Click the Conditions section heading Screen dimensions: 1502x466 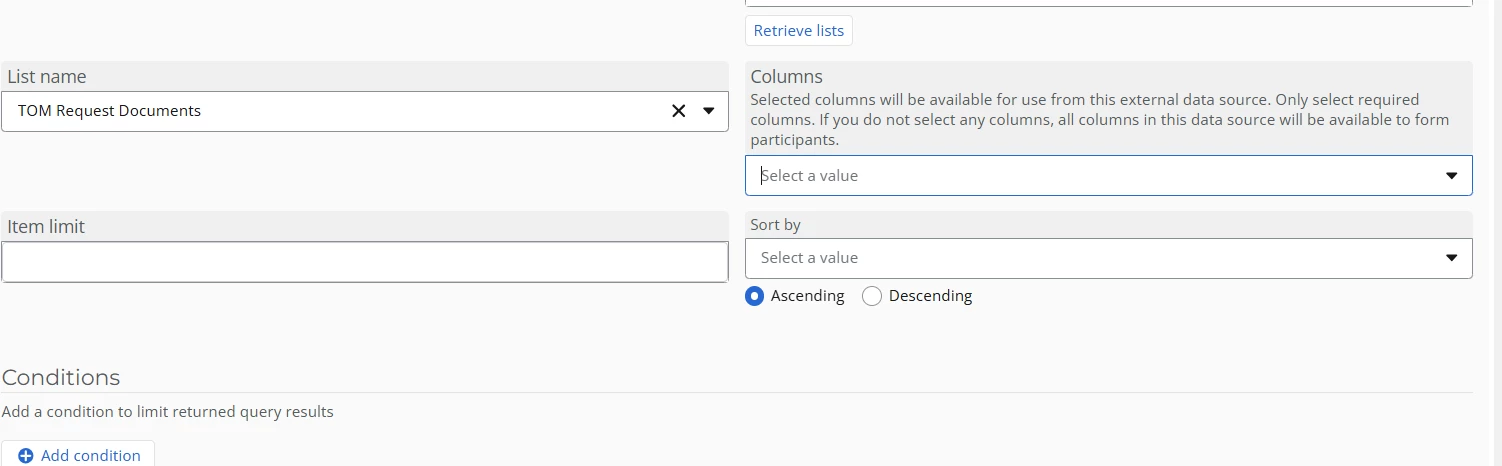[61, 378]
